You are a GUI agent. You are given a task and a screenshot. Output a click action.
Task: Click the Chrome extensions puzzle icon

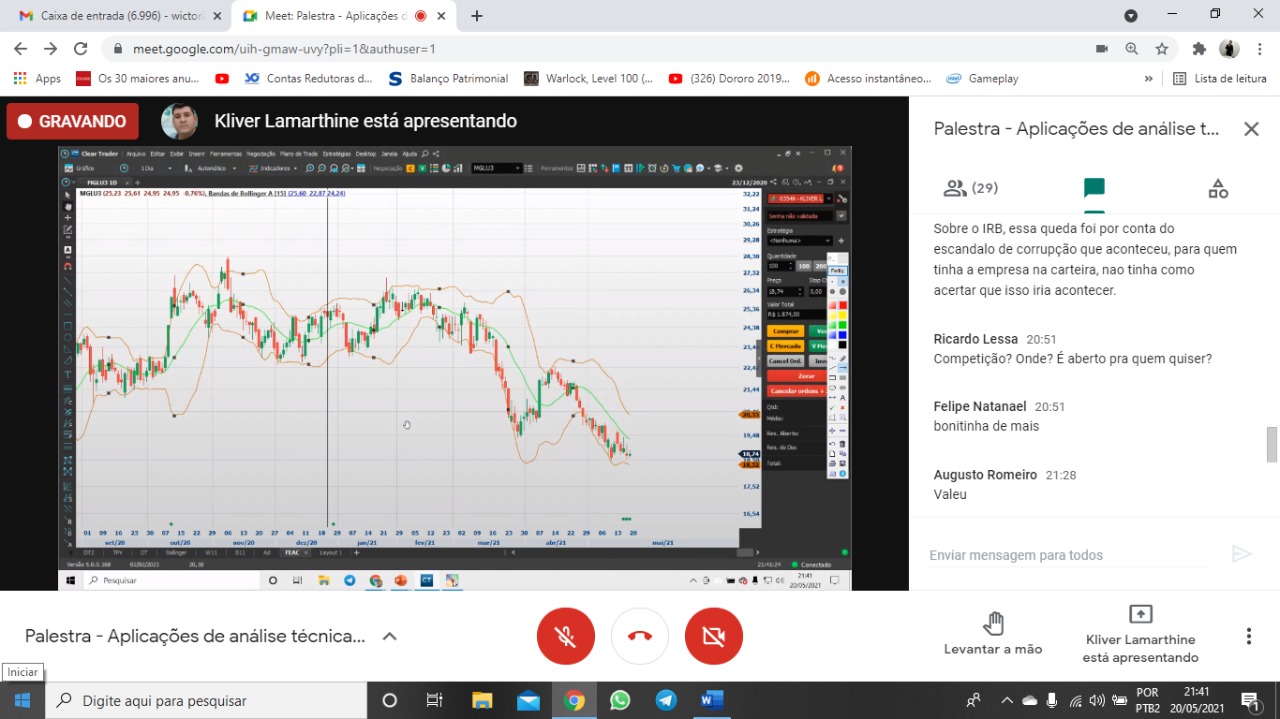coord(1199,49)
